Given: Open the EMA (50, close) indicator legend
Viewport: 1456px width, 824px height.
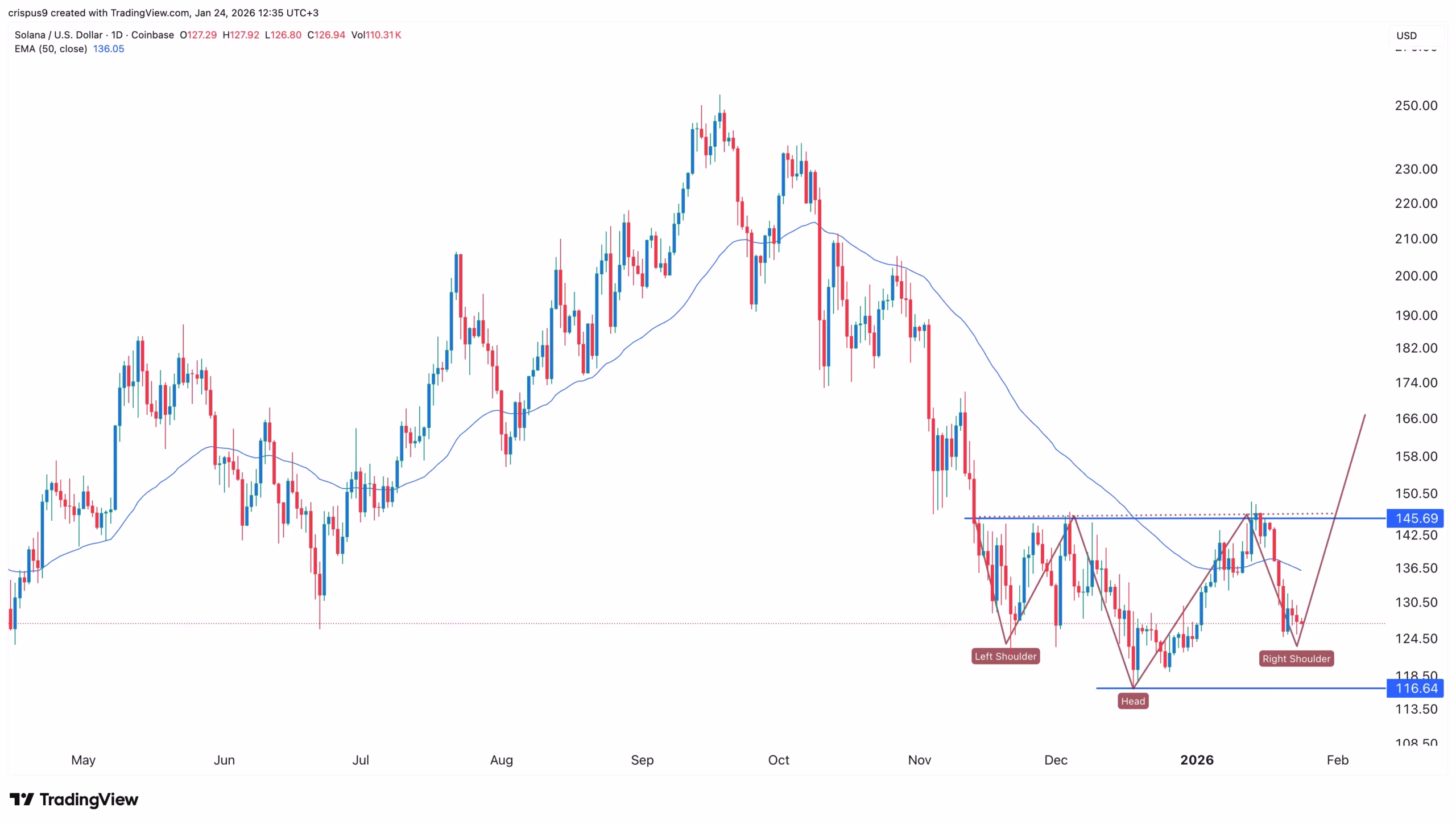Looking at the screenshot, I should point(51,49).
